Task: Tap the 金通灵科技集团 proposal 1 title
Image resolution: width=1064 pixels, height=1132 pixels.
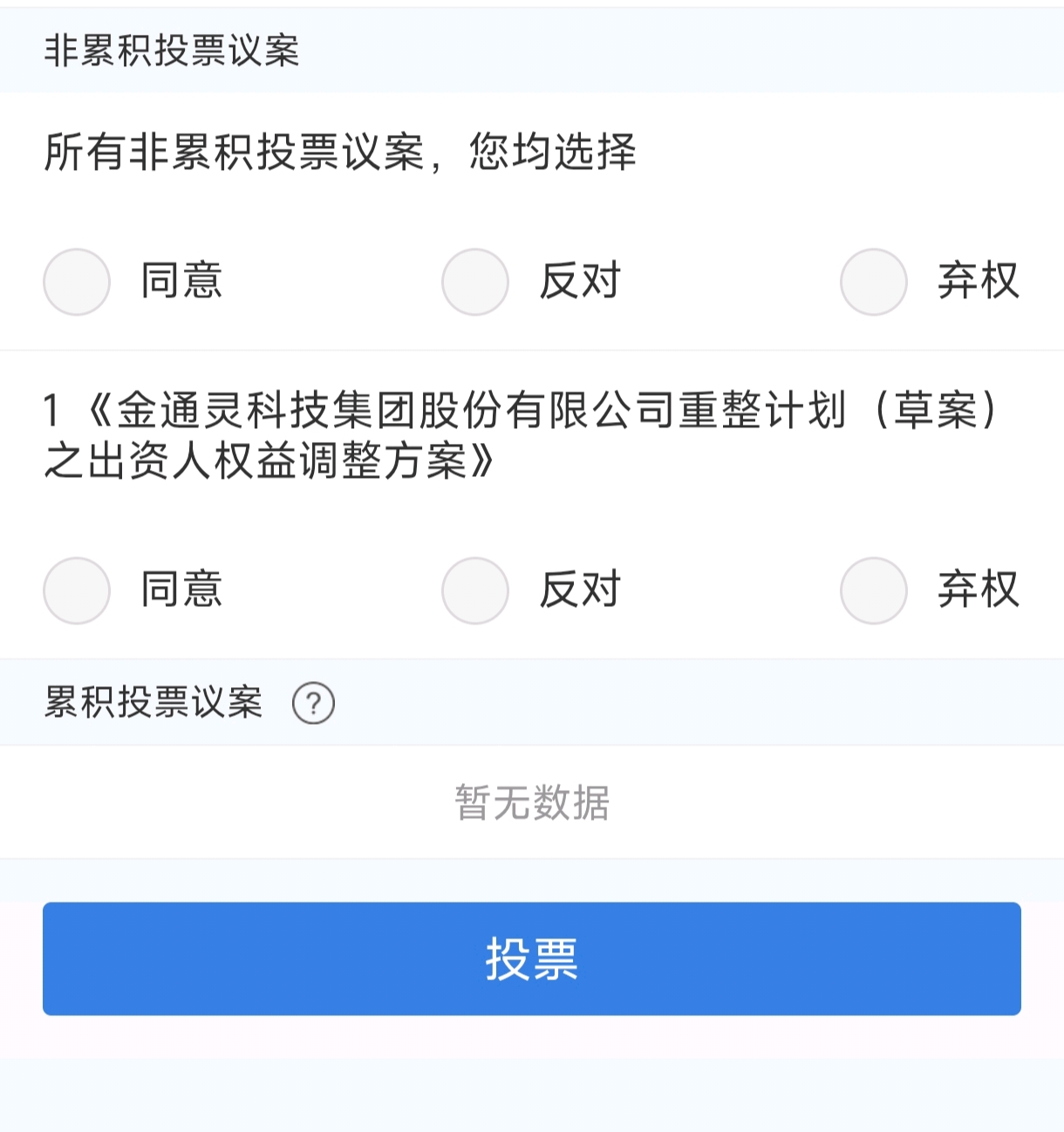Action: click(523, 435)
